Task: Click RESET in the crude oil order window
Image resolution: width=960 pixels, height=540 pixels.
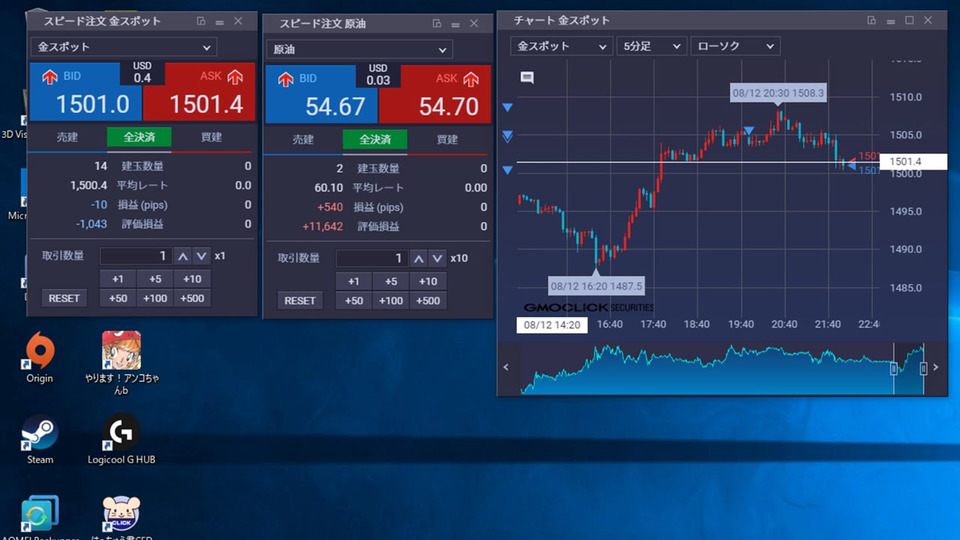Action: pyautogui.click(x=299, y=301)
